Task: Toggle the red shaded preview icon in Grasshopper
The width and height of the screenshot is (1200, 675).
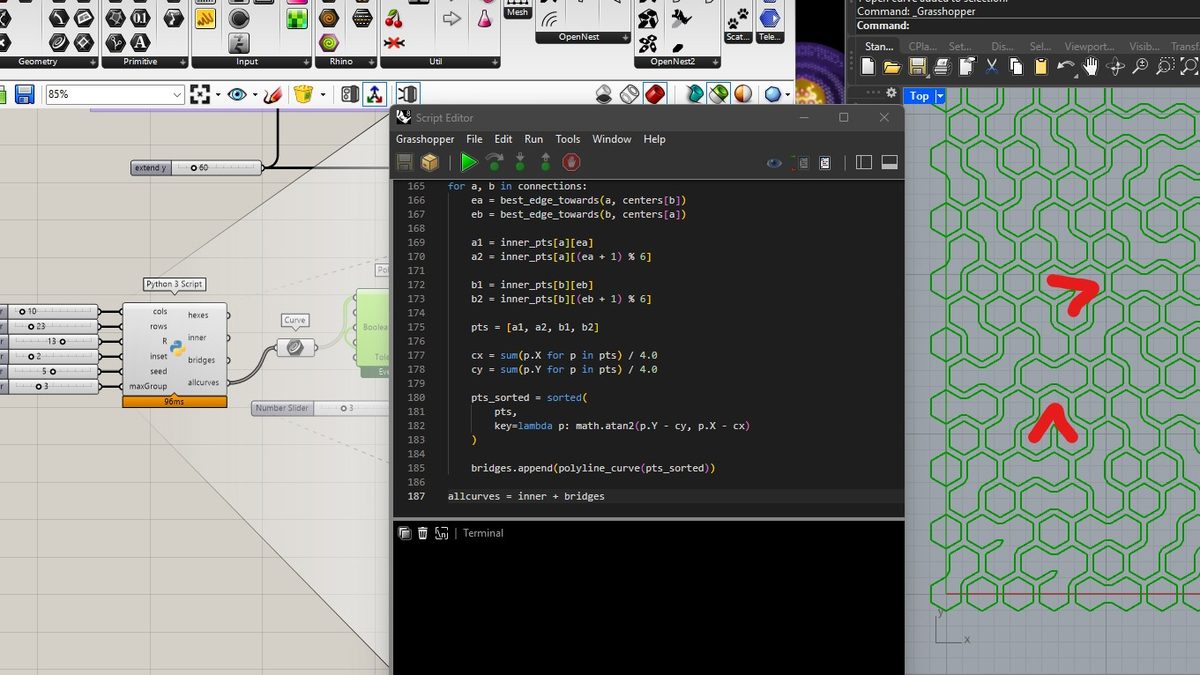Action: [x=655, y=94]
